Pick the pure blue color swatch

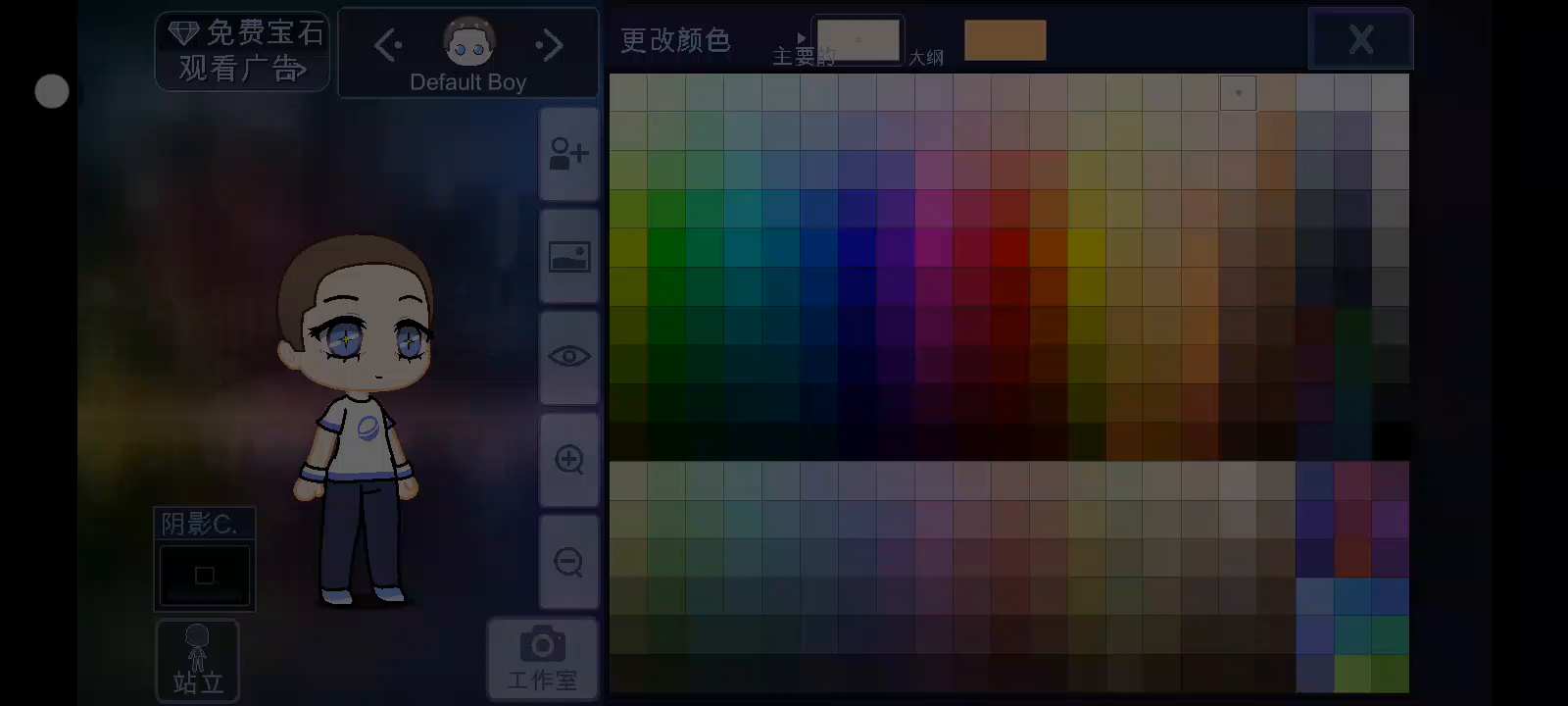857,247
